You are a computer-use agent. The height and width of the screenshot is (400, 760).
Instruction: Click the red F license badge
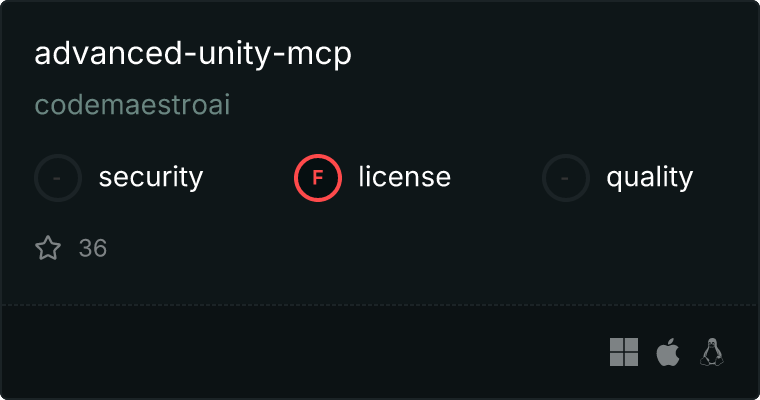[x=317, y=178]
